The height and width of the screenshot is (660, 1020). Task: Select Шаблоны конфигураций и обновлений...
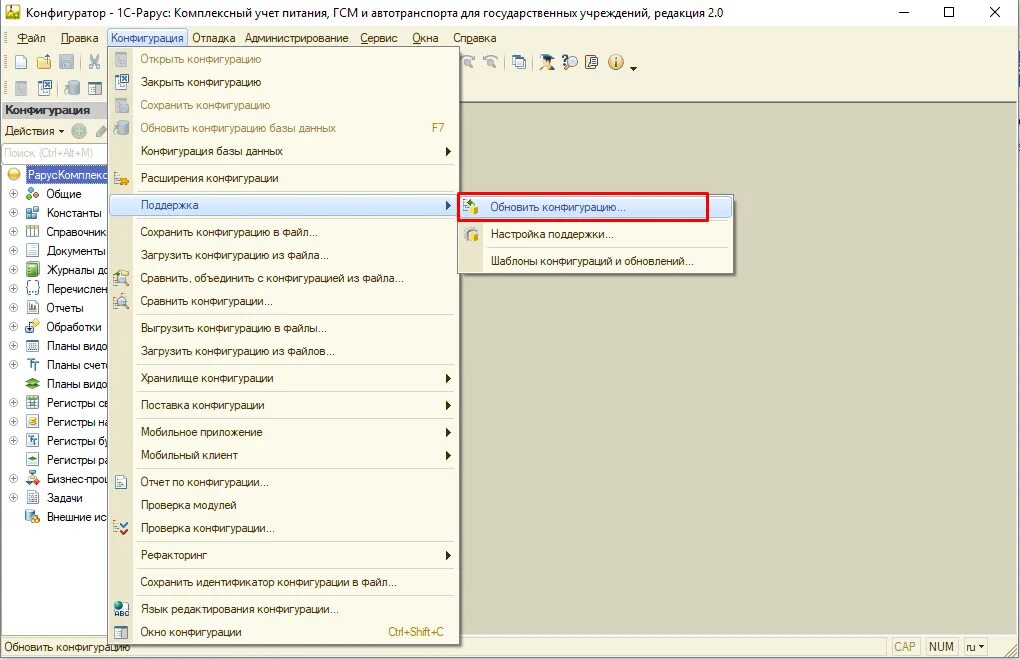click(596, 261)
